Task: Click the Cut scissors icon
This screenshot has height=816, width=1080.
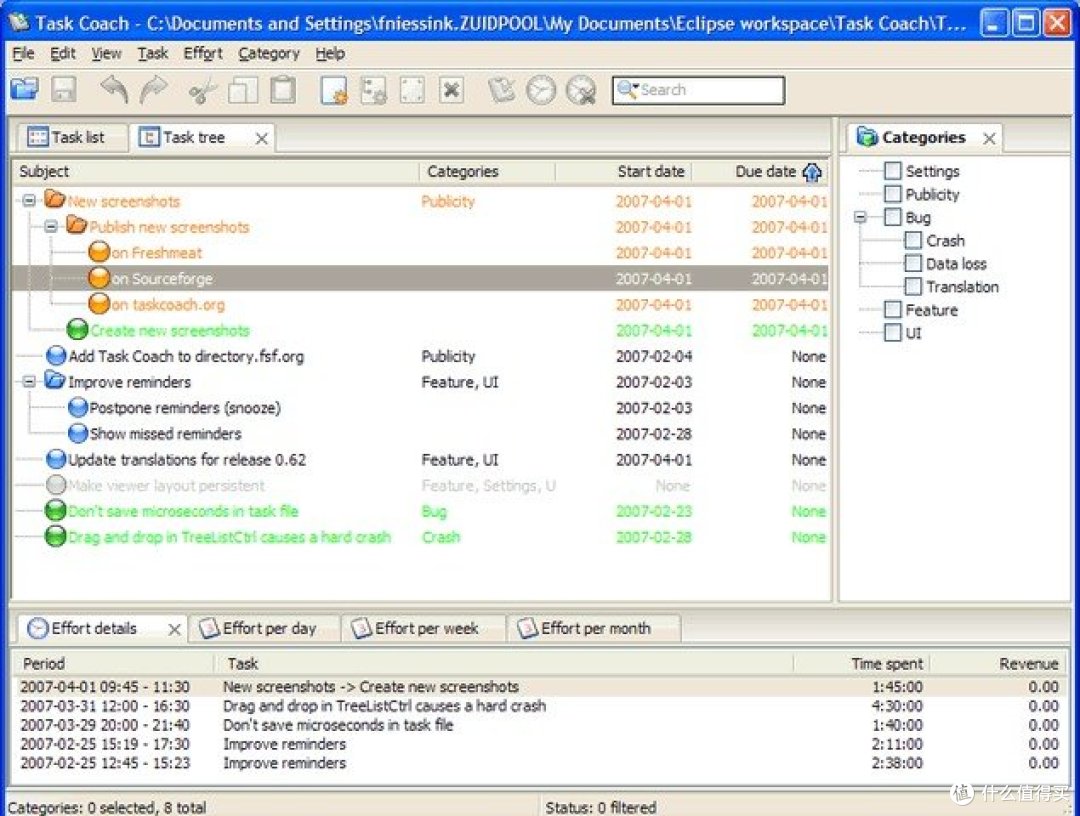Action: pyautogui.click(x=203, y=91)
